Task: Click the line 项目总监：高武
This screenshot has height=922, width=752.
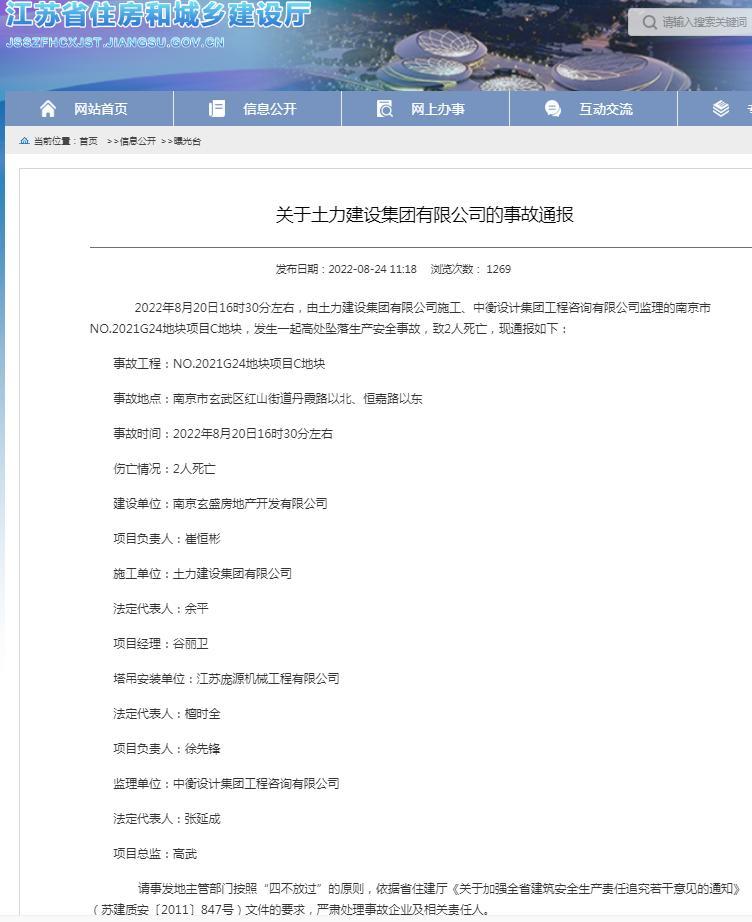Action: click(155, 854)
